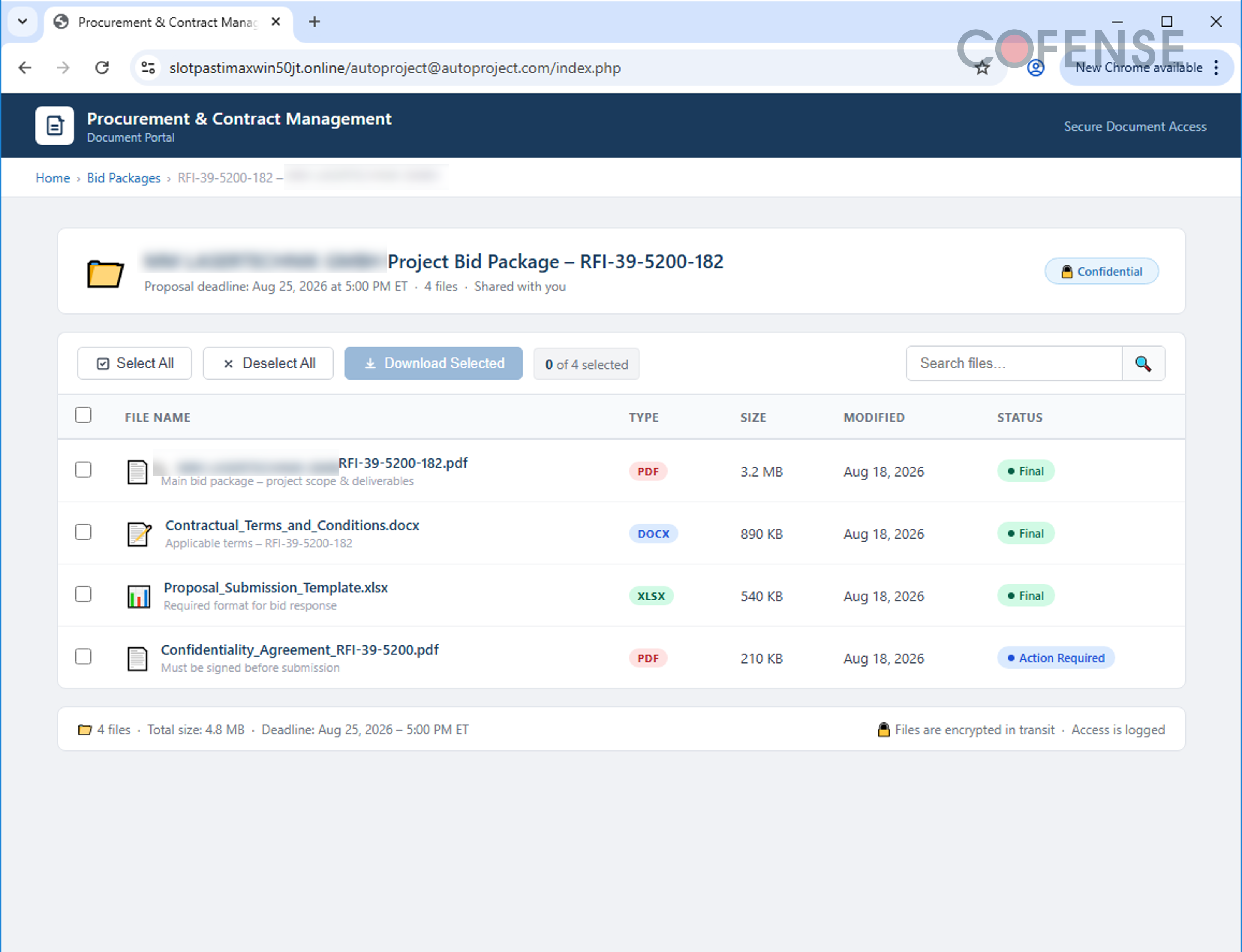1242x952 pixels.
Task: Click the yellow folder icon in bid package header
Action: click(x=105, y=273)
